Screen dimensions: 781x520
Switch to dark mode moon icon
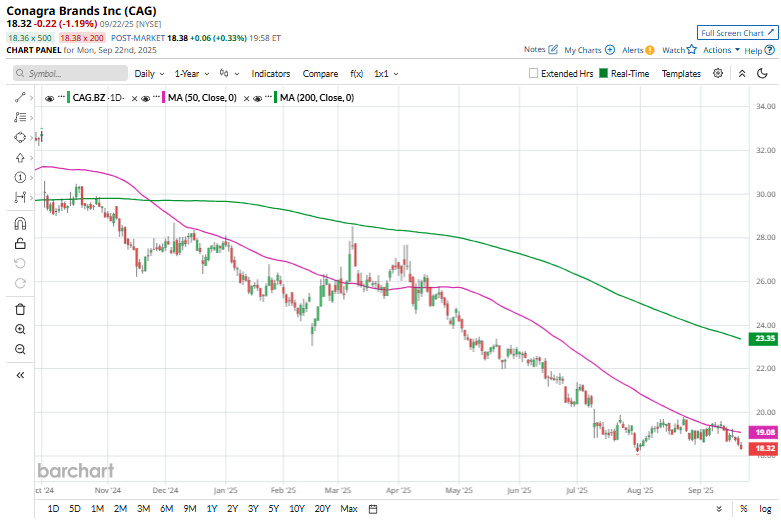[x=762, y=73]
